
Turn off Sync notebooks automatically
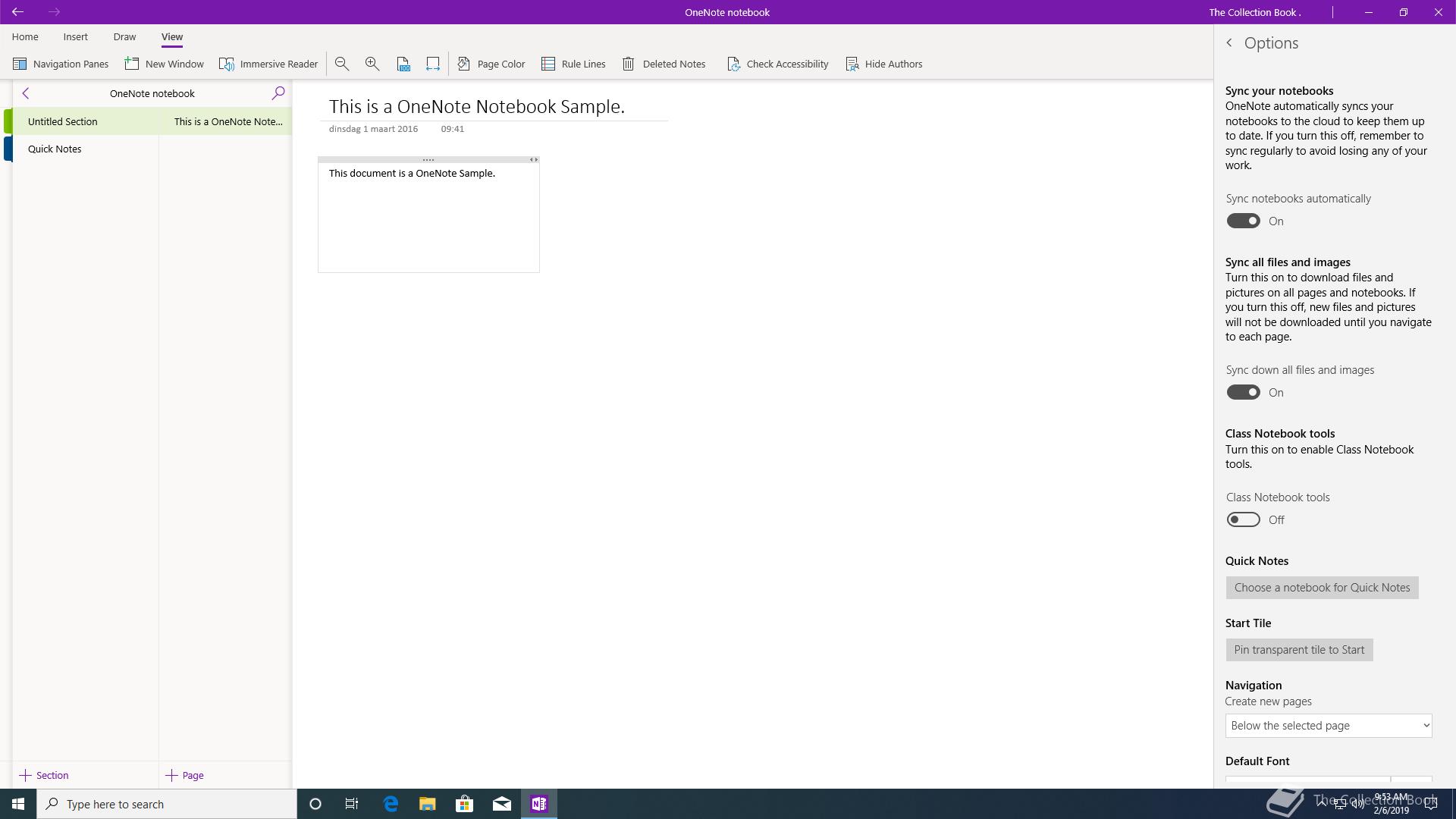click(x=1244, y=221)
